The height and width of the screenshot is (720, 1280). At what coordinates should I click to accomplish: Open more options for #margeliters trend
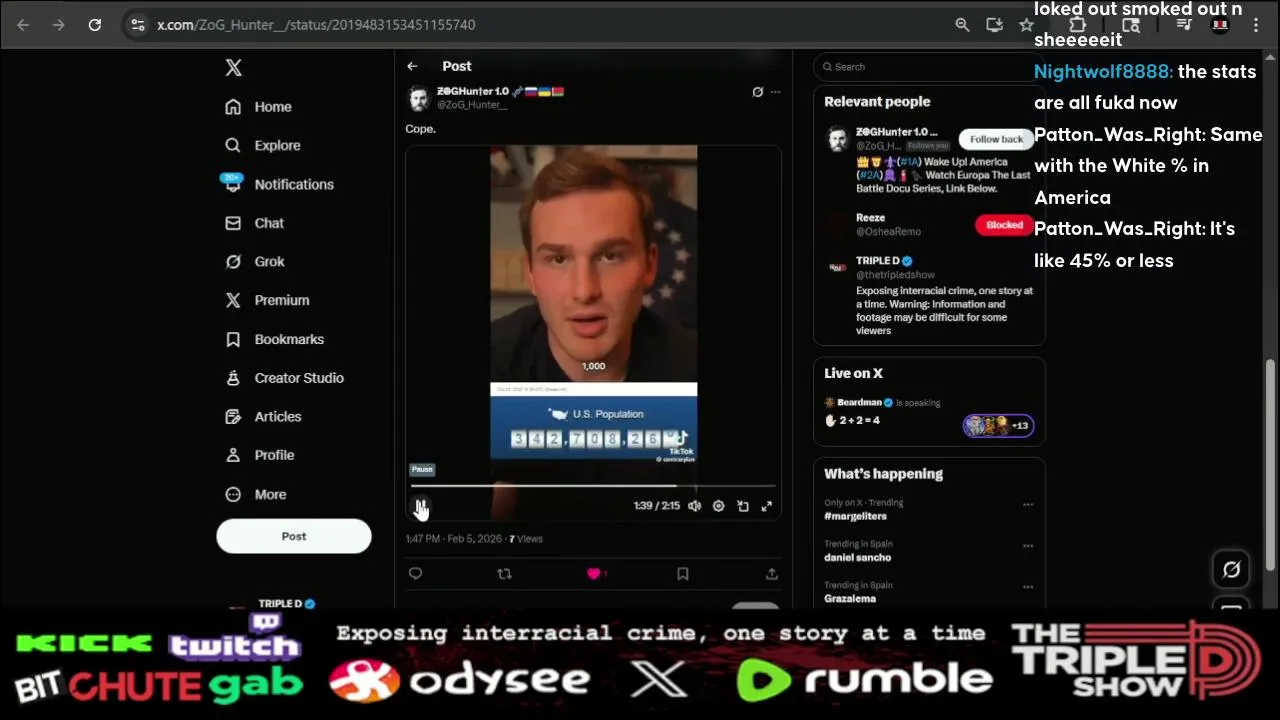pos(1027,505)
